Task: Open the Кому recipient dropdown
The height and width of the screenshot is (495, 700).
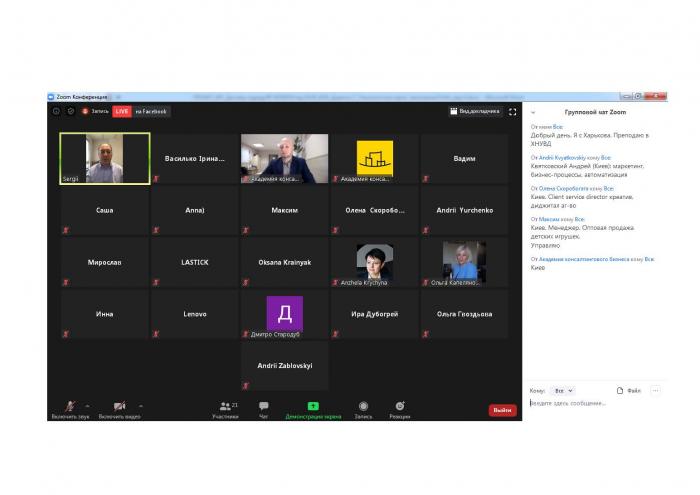Action: click(564, 390)
